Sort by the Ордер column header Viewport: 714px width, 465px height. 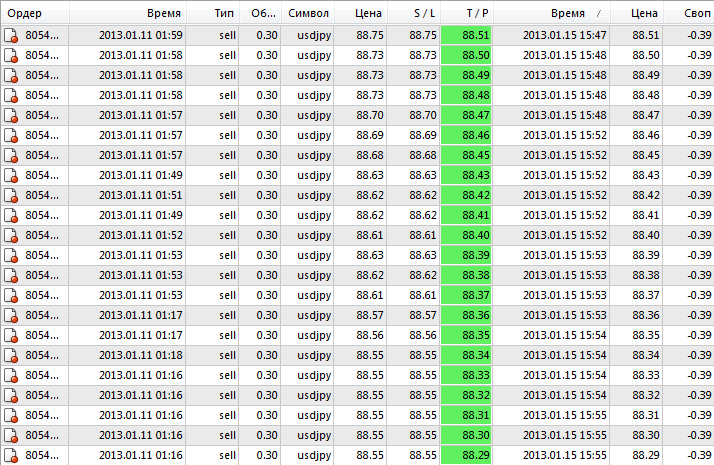pyautogui.click(x=35, y=13)
